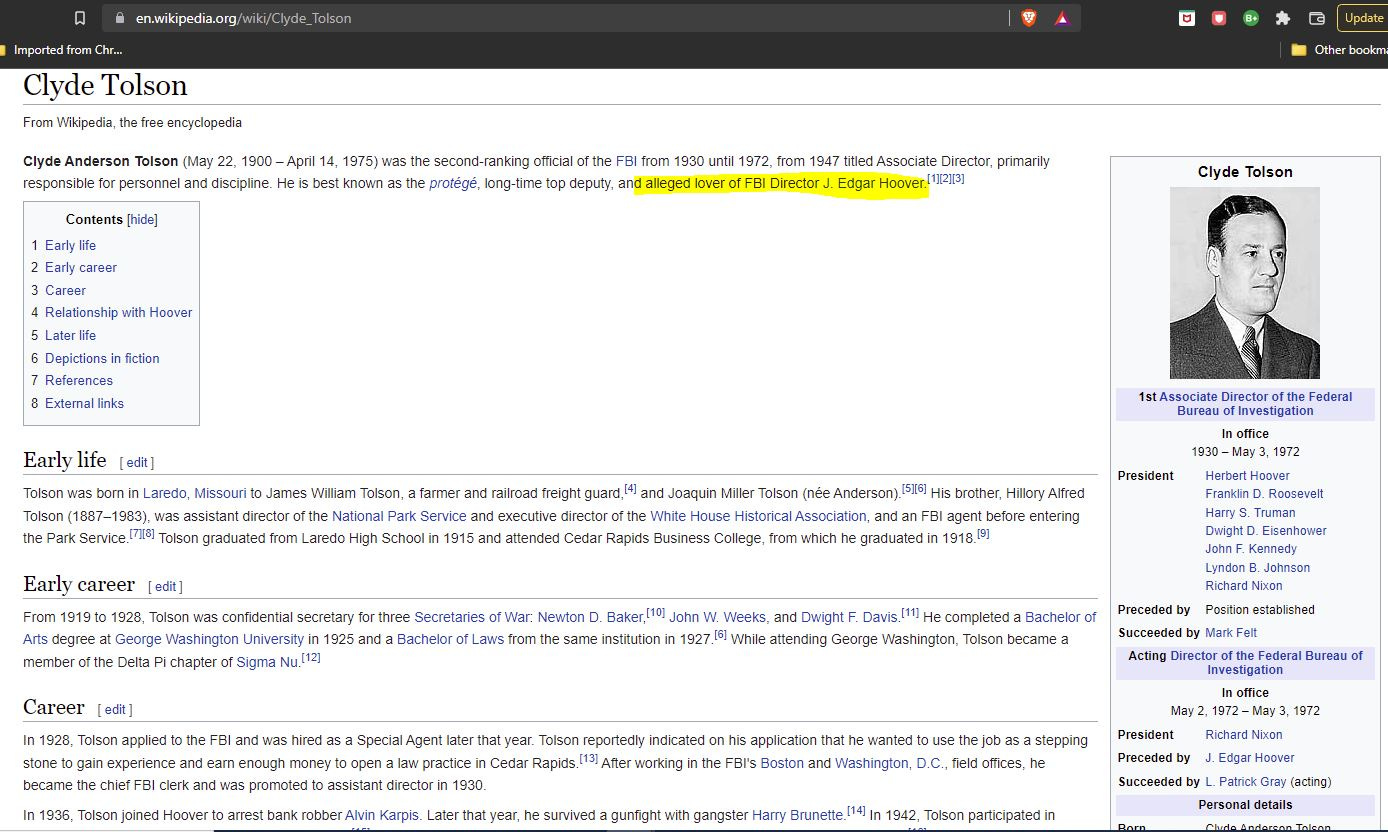The height and width of the screenshot is (832, 1388).
Task: Open Harry S. Truman infobox link
Action: click(x=1250, y=513)
